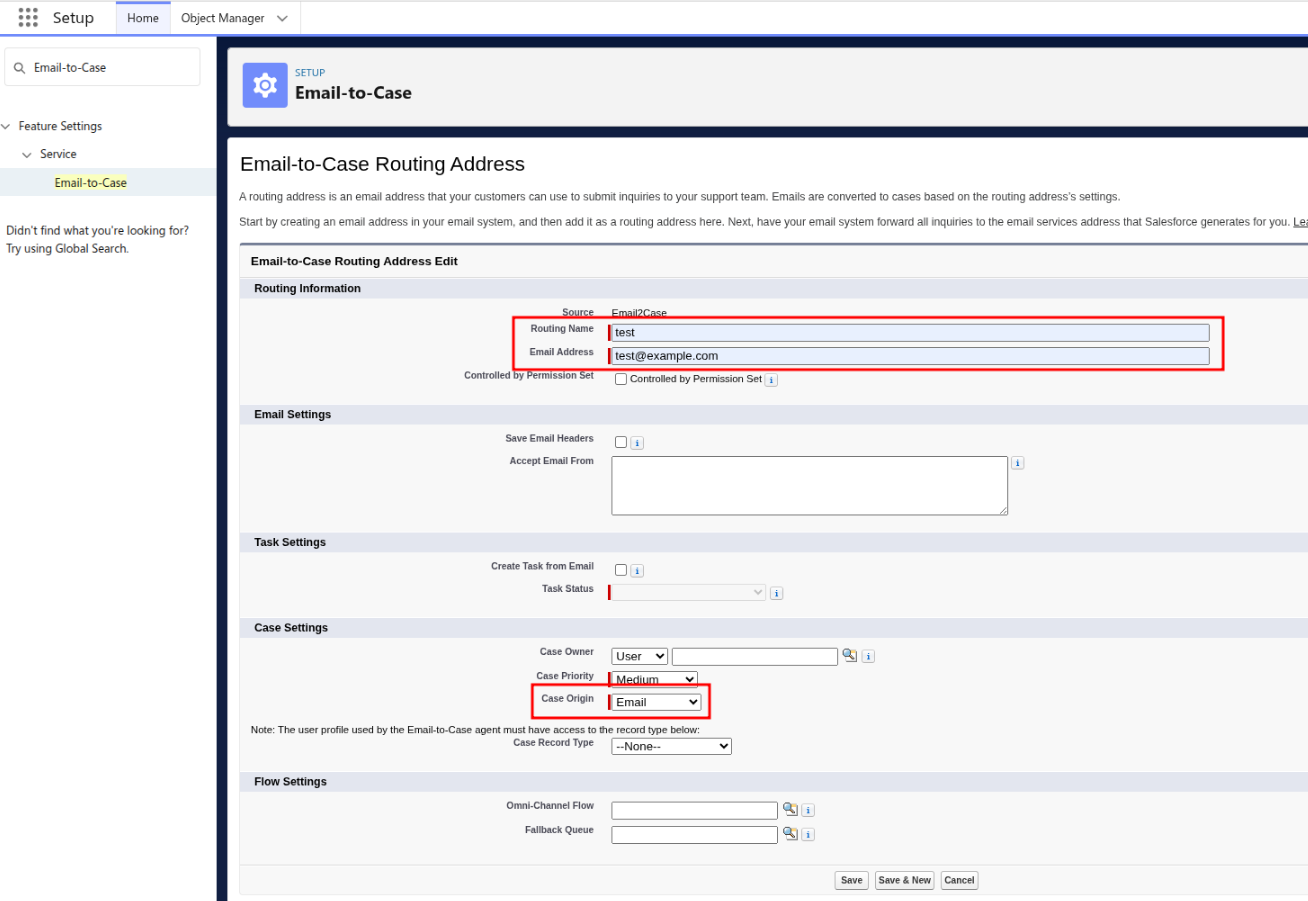Select Email-to-Case in the setup tree
This screenshot has height=901, width=1308.
click(x=91, y=183)
